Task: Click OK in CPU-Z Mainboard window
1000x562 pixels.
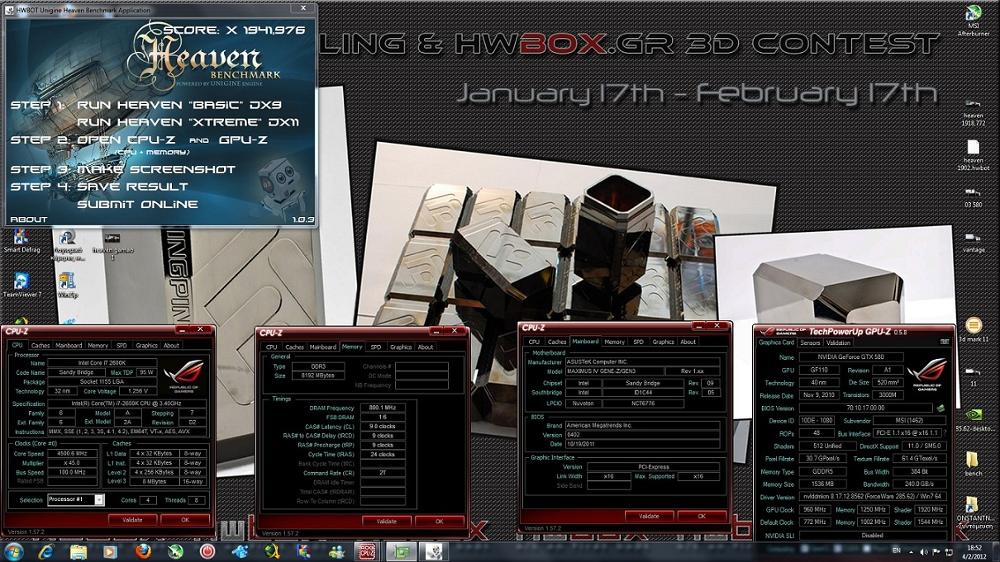Action: [x=702, y=516]
